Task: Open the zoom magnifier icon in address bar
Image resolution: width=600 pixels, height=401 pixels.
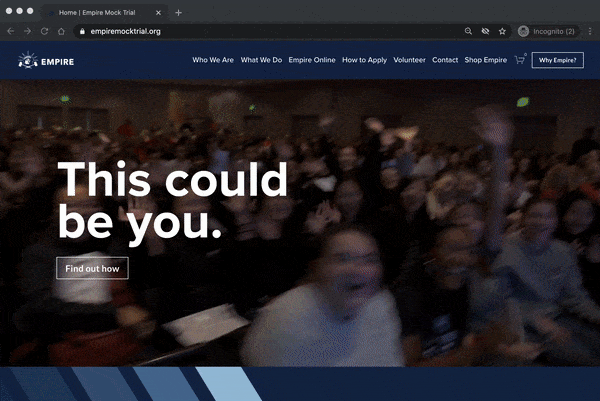Action: pos(468,31)
